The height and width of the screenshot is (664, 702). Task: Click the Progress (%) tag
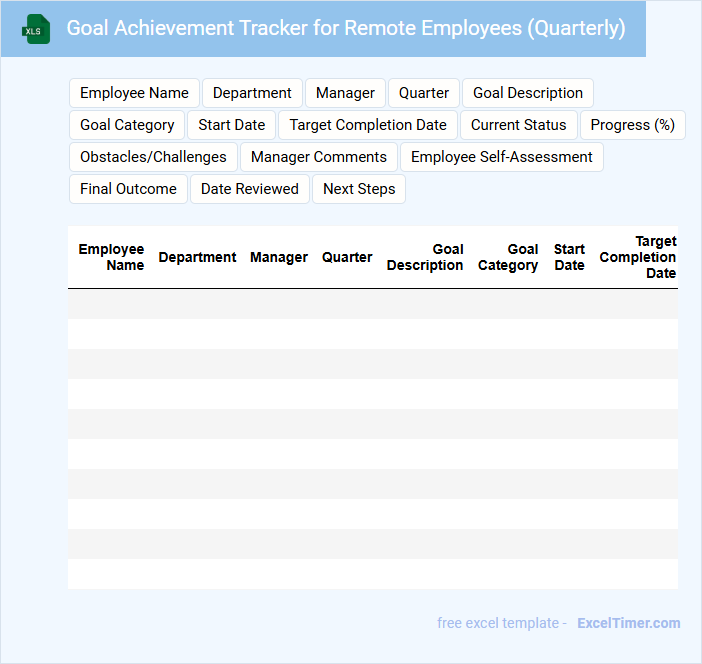(x=632, y=125)
